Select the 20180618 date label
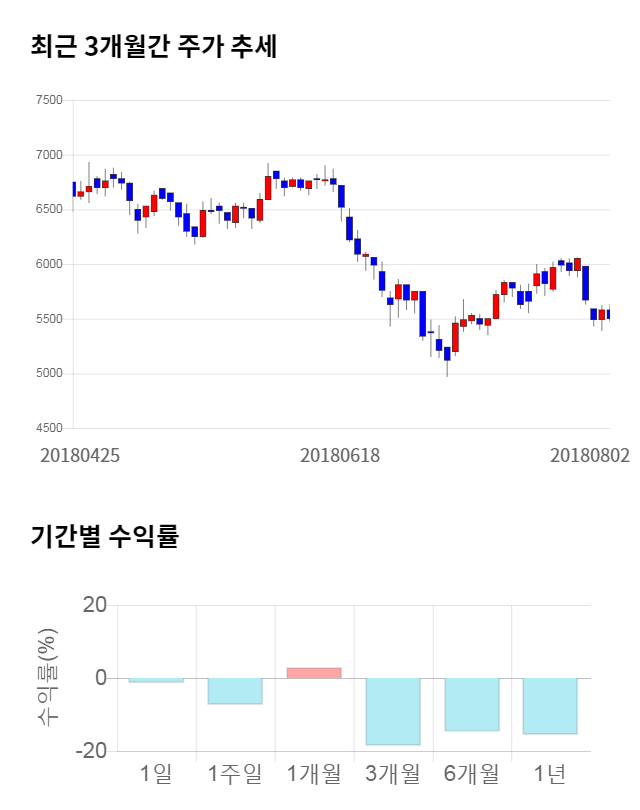640x810 pixels. pyautogui.click(x=340, y=455)
